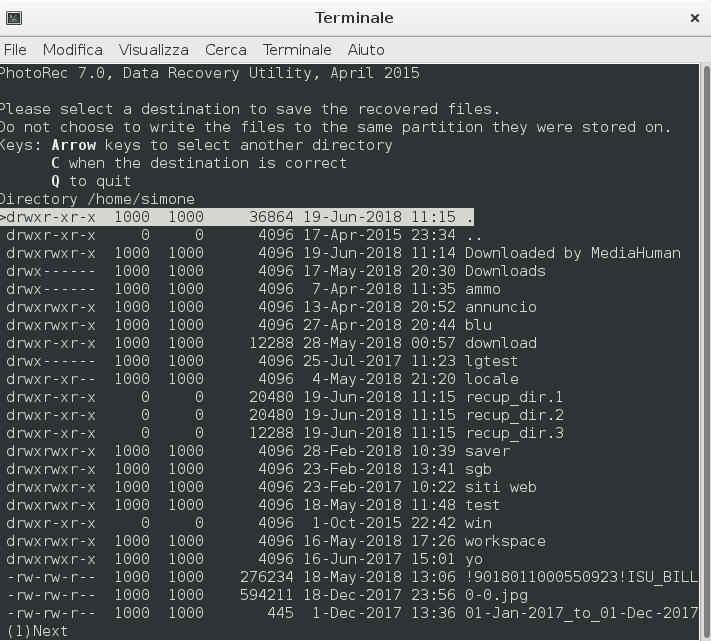Select the Downloads directory entry
Image resolution: width=711 pixels, height=641 pixels.
coord(505,271)
